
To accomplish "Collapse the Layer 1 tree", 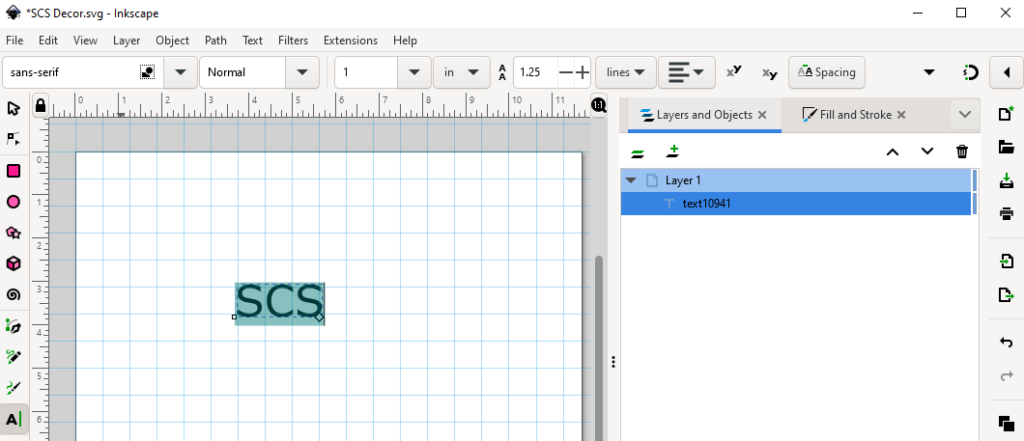I will click(631, 180).
